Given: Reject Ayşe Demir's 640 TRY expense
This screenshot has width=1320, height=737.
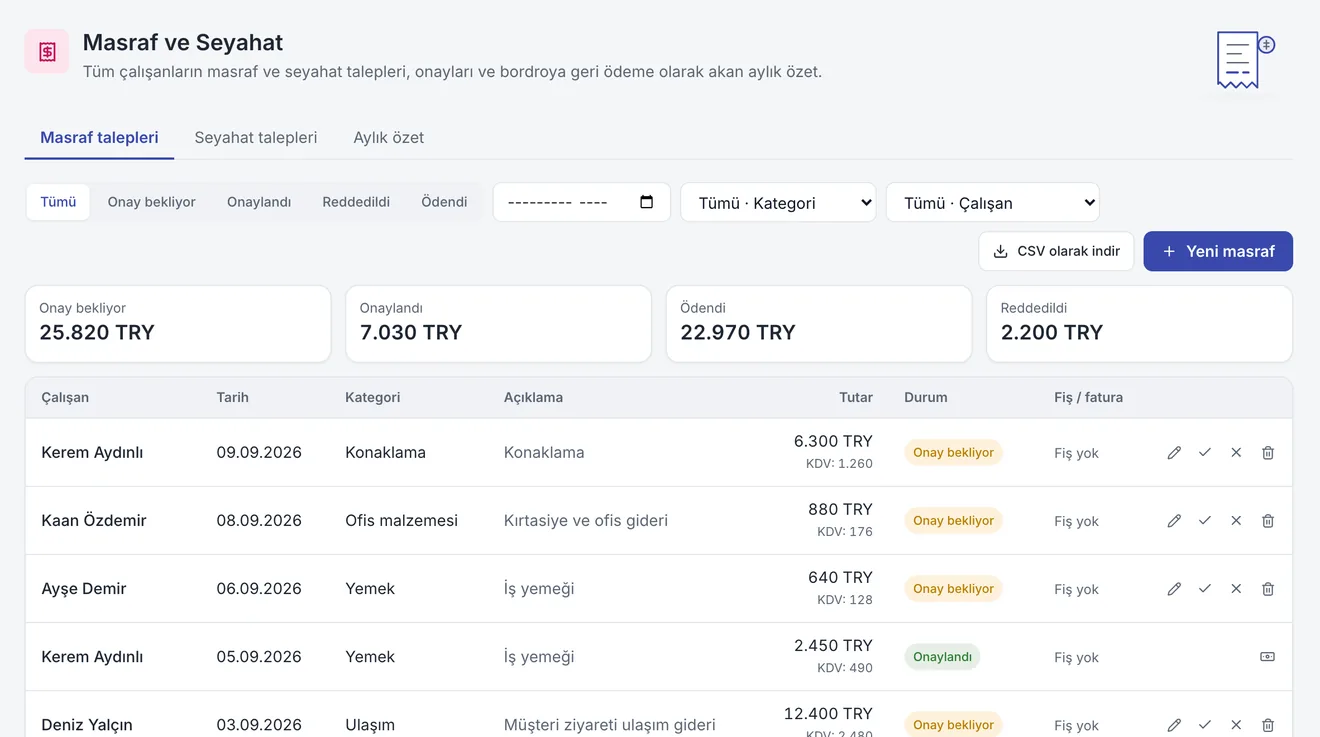Looking at the screenshot, I should (x=1236, y=589).
